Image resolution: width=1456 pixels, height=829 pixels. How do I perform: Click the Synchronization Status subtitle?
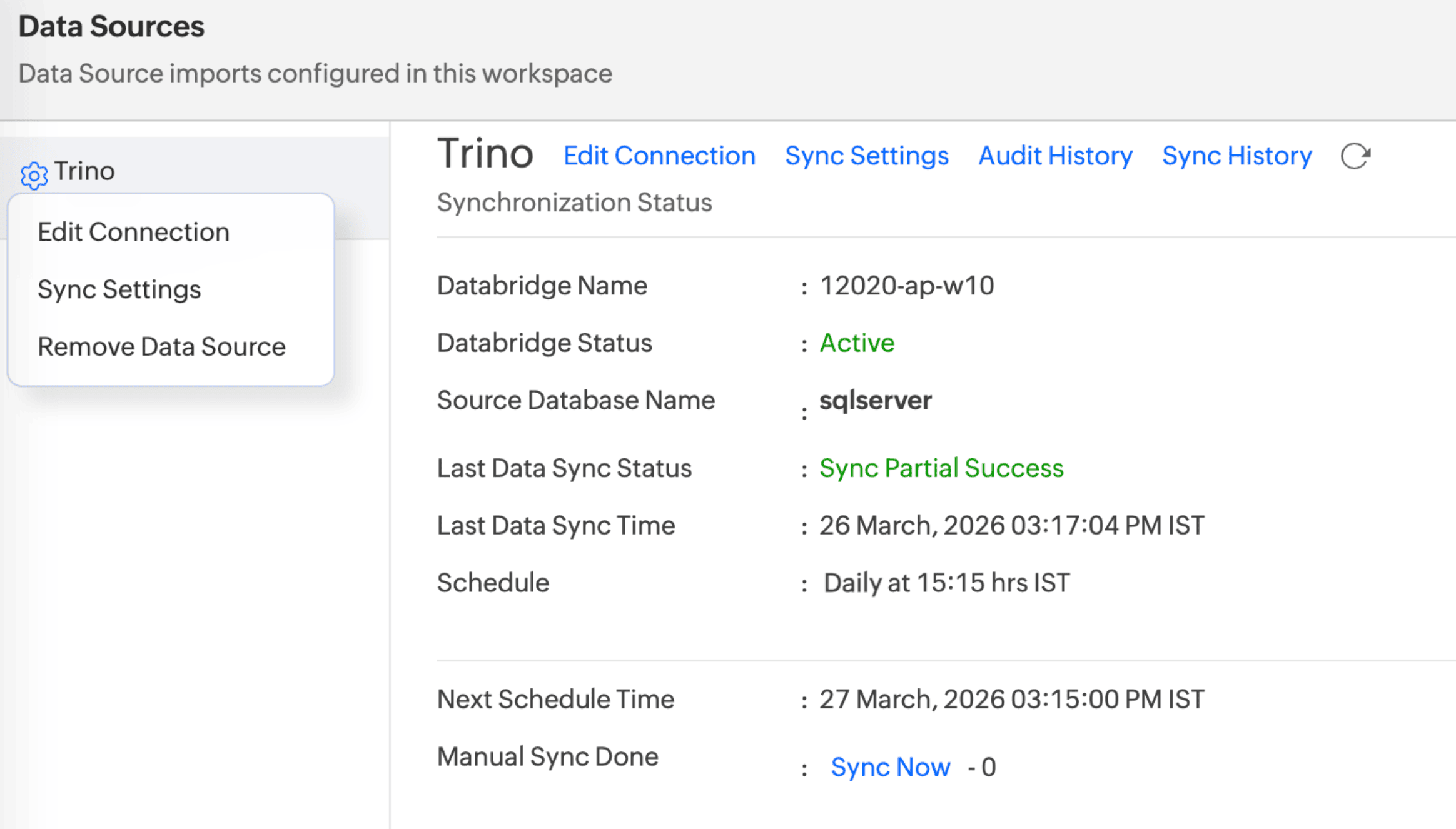[574, 203]
